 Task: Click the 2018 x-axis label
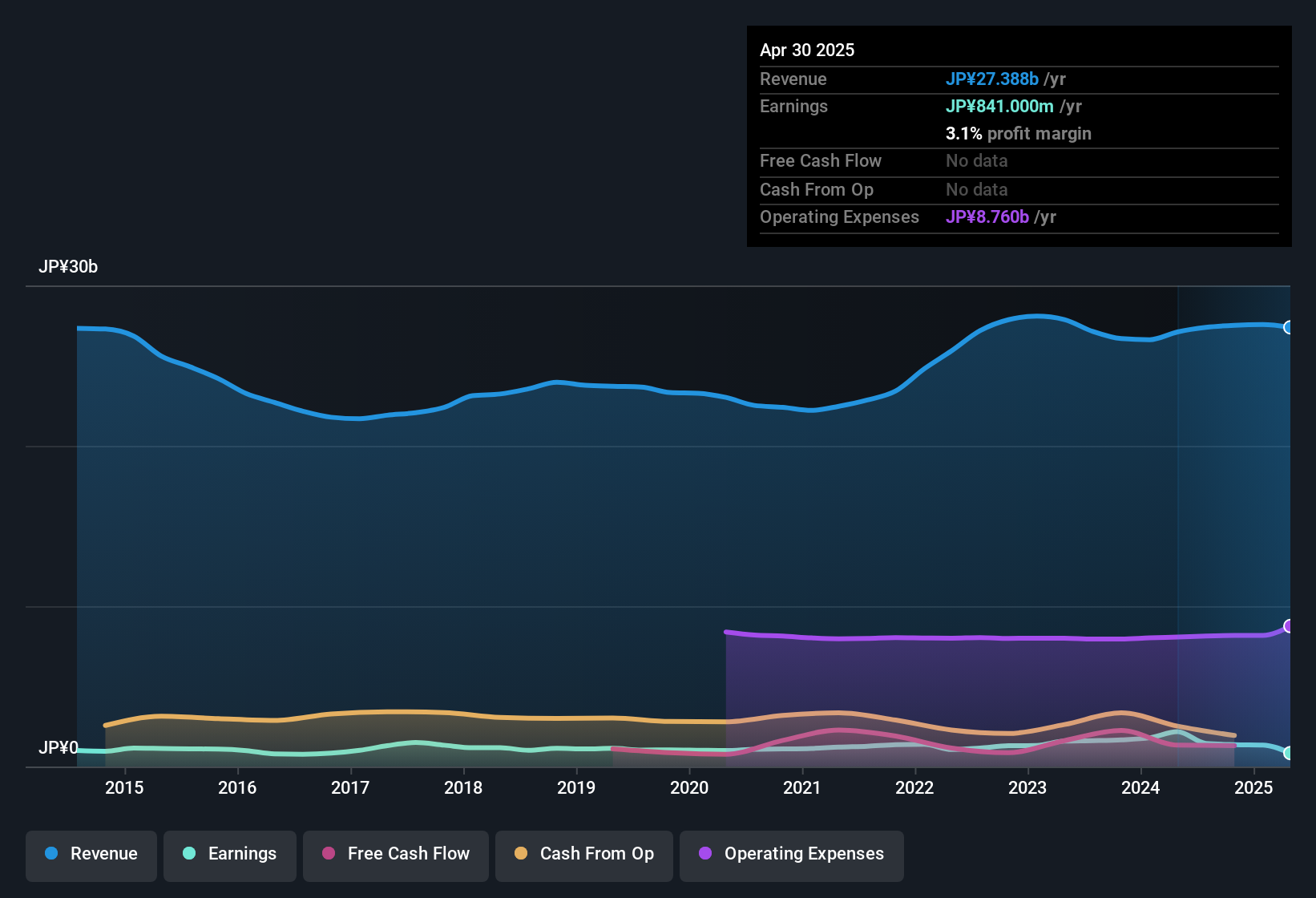[463, 788]
